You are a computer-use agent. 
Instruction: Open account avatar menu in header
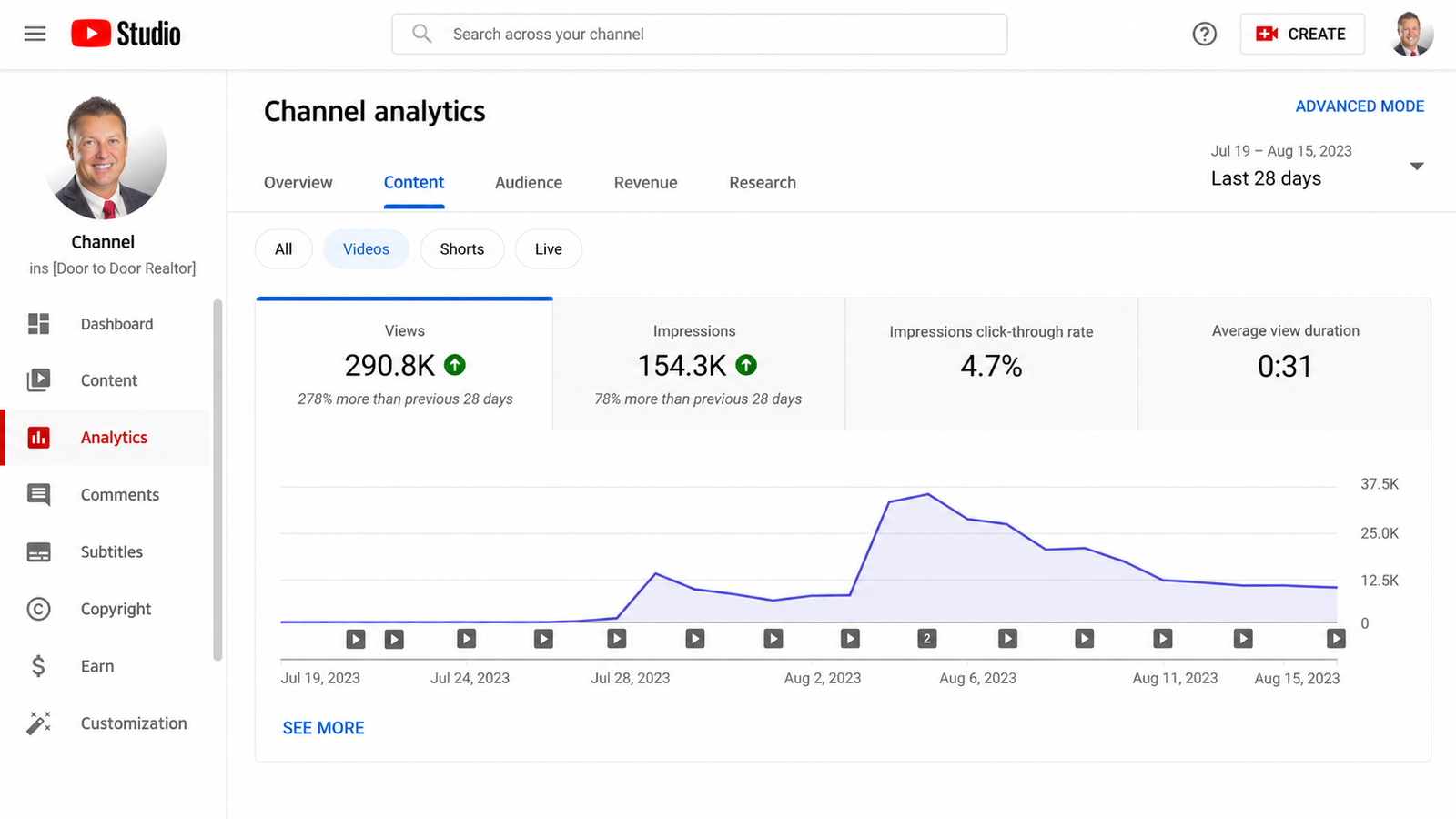tap(1411, 34)
